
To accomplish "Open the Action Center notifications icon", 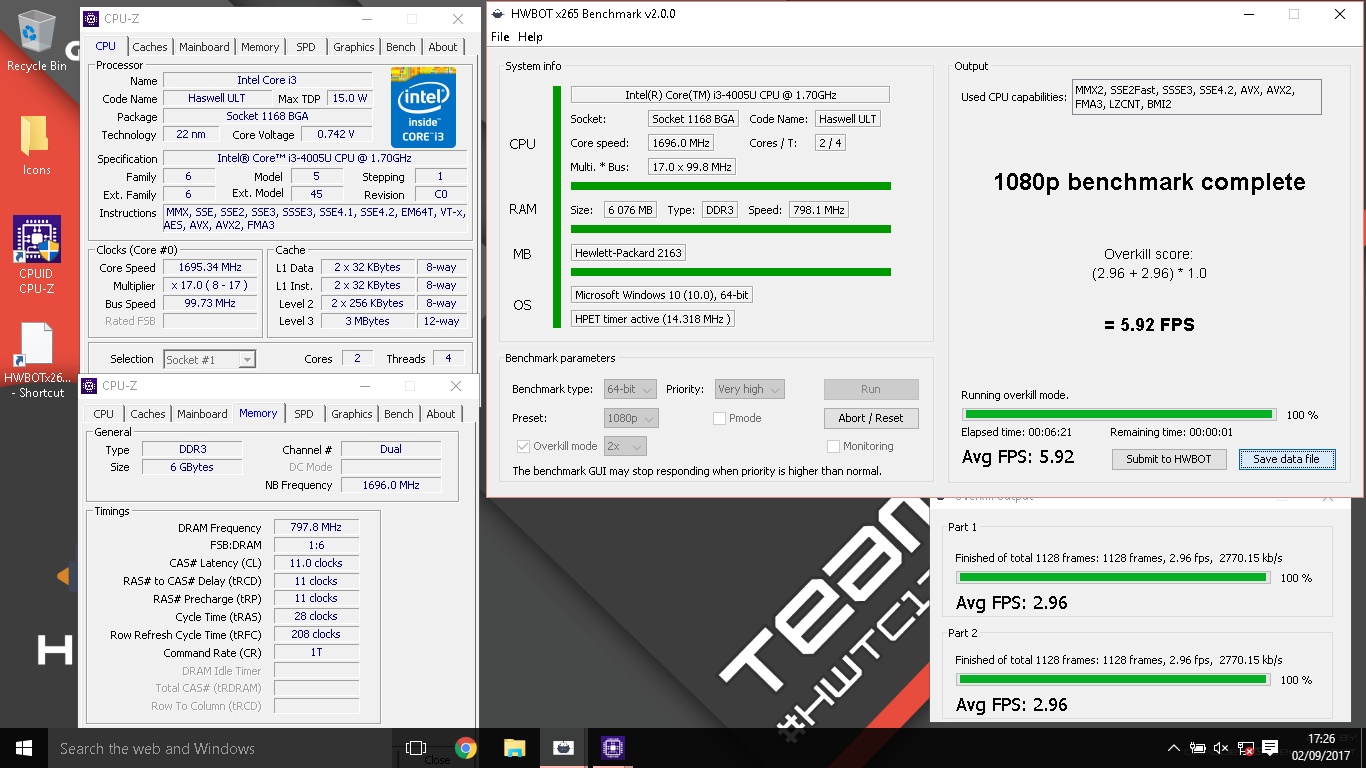I will click(1270, 748).
